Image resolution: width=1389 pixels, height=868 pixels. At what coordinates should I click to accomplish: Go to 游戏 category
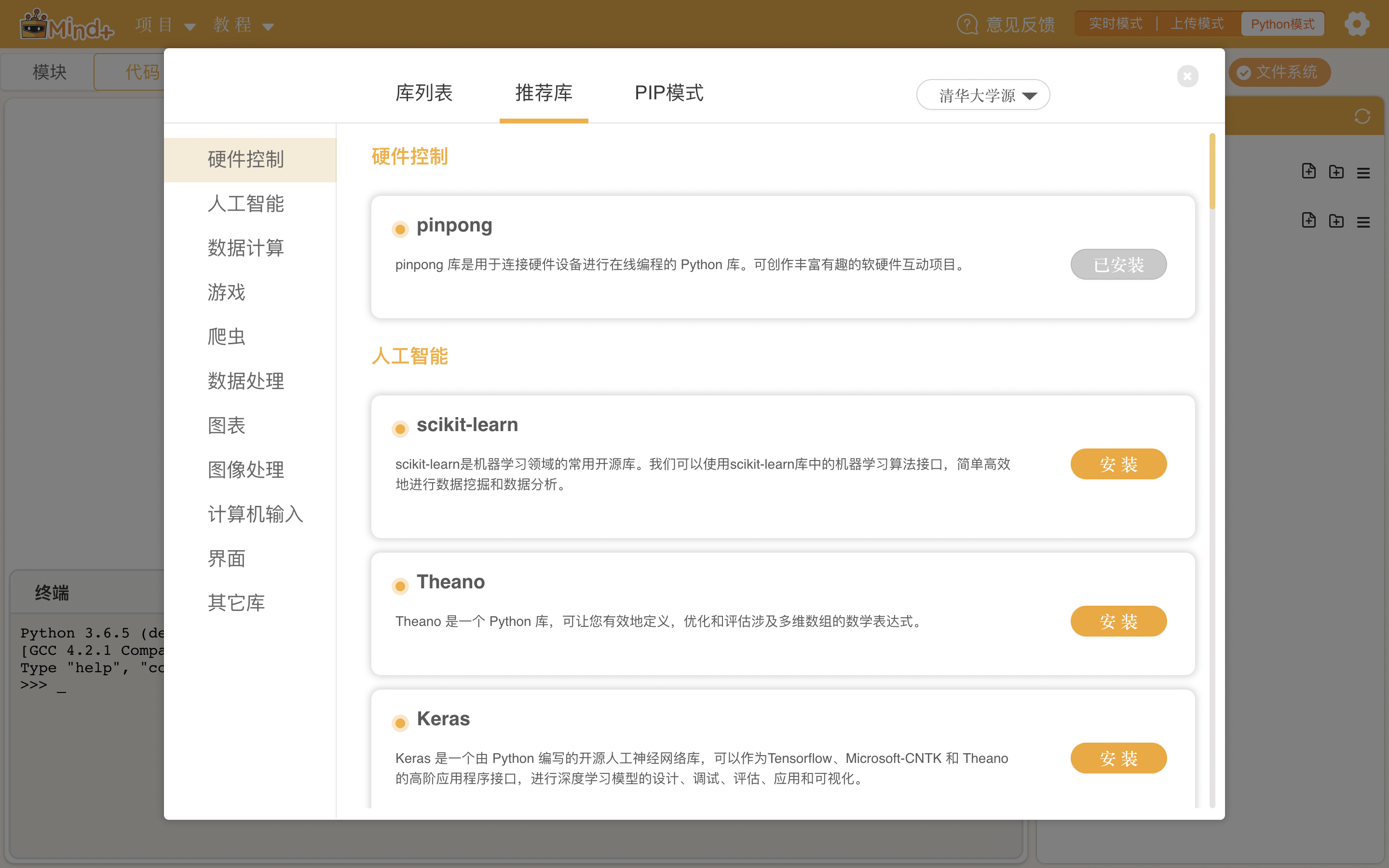[x=250, y=292]
